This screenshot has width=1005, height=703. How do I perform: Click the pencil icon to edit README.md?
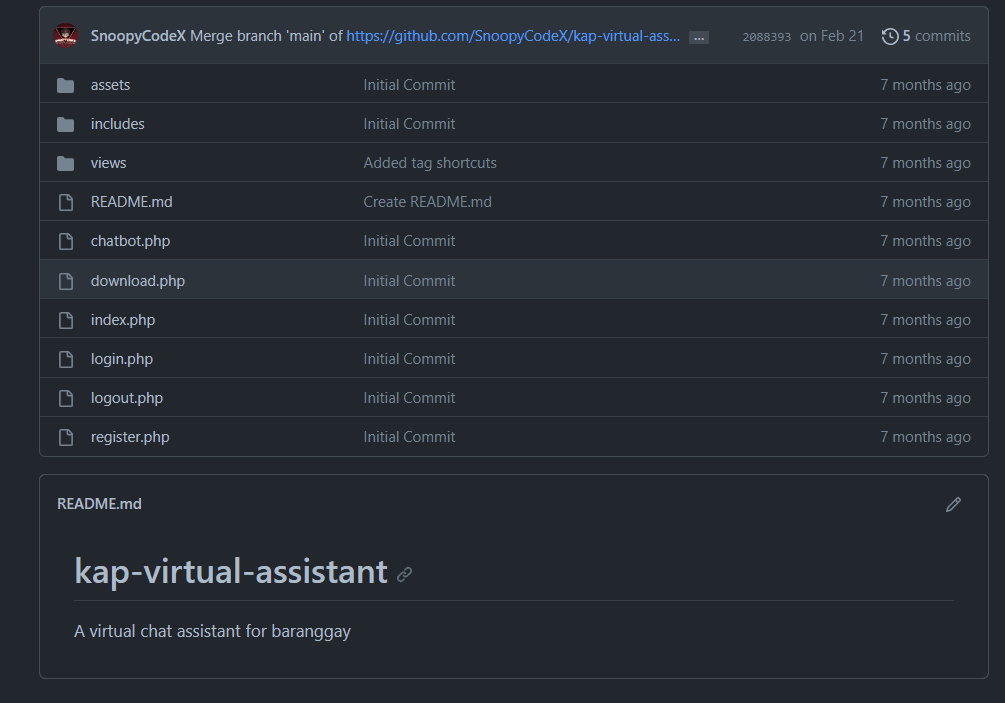pos(953,504)
